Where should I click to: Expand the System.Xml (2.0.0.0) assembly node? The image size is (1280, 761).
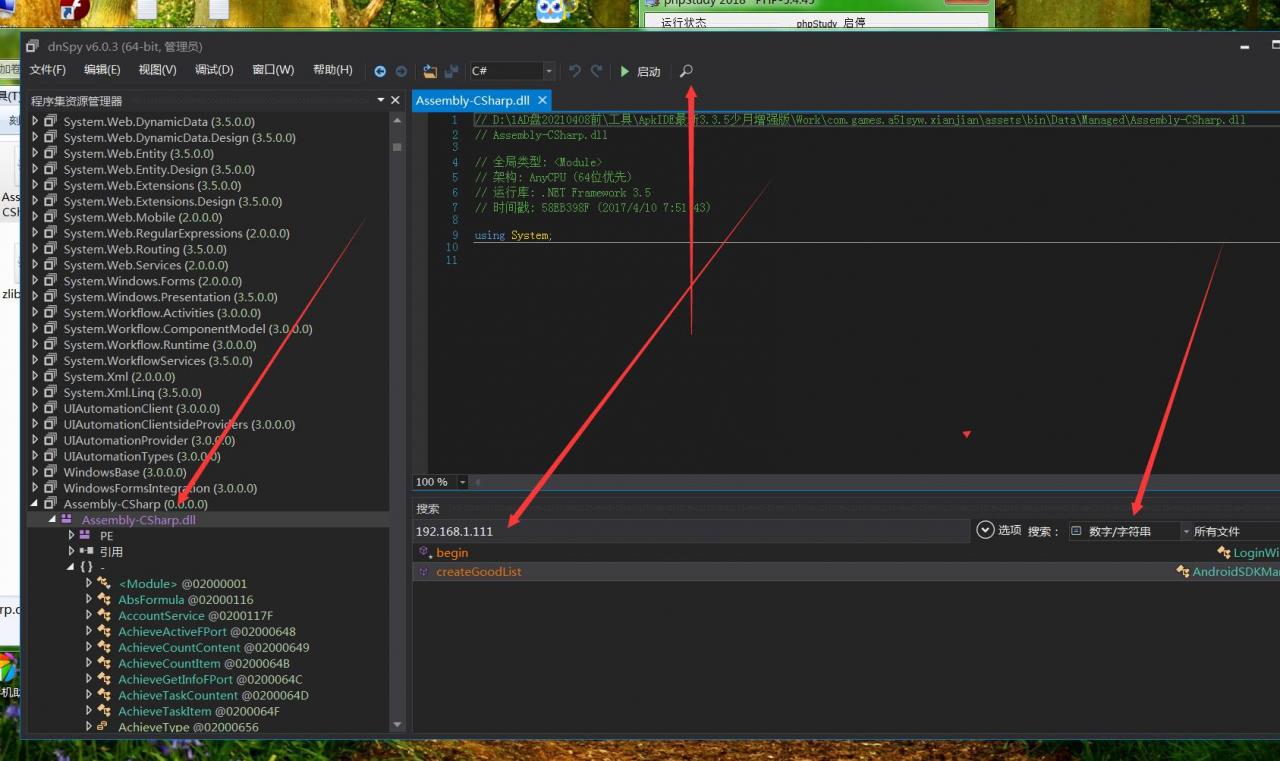click(36, 377)
